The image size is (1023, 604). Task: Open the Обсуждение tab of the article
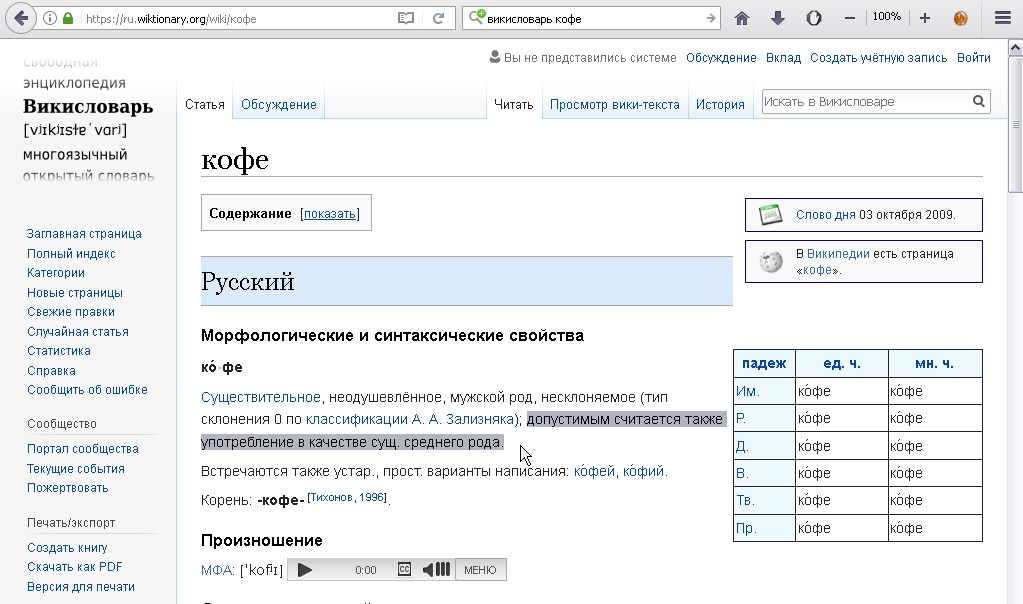point(279,104)
